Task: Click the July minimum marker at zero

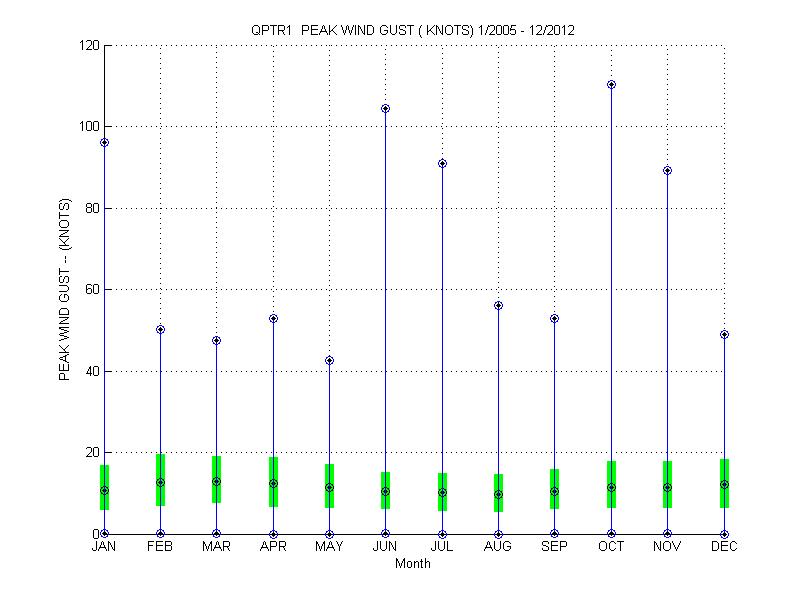Action: pos(442,534)
